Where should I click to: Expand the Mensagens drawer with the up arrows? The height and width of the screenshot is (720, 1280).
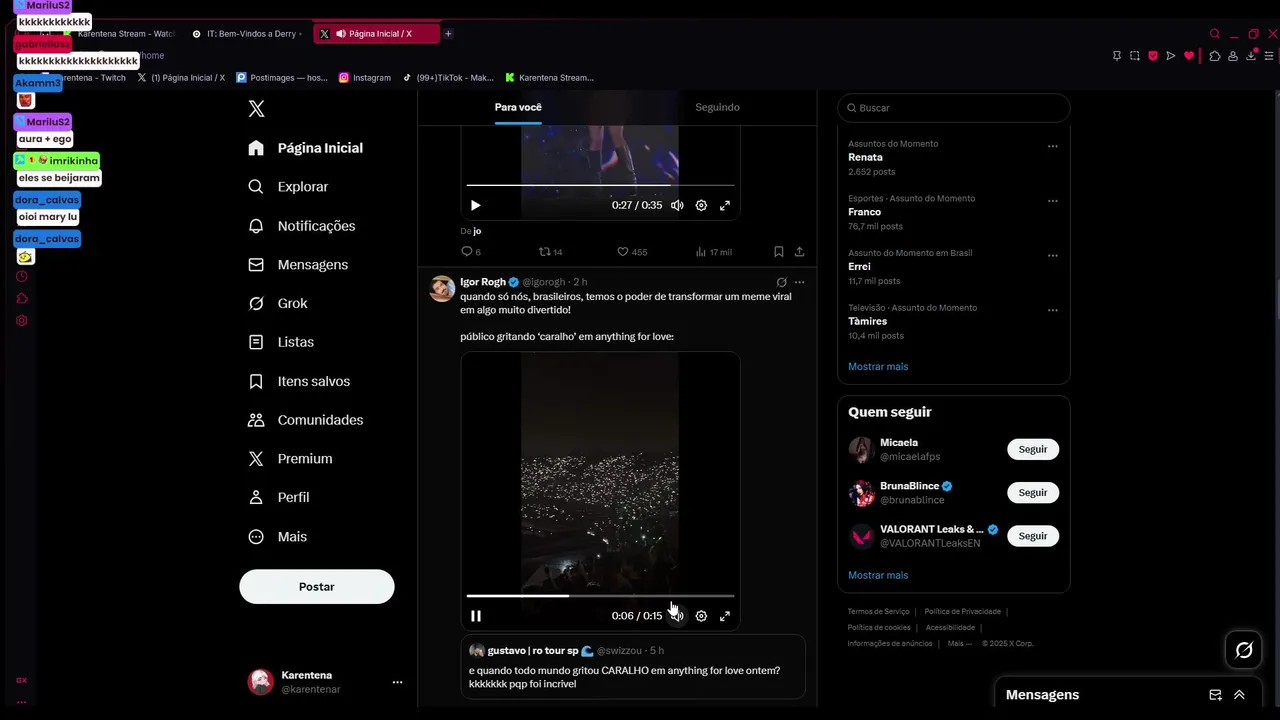pyautogui.click(x=1239, y=695)
